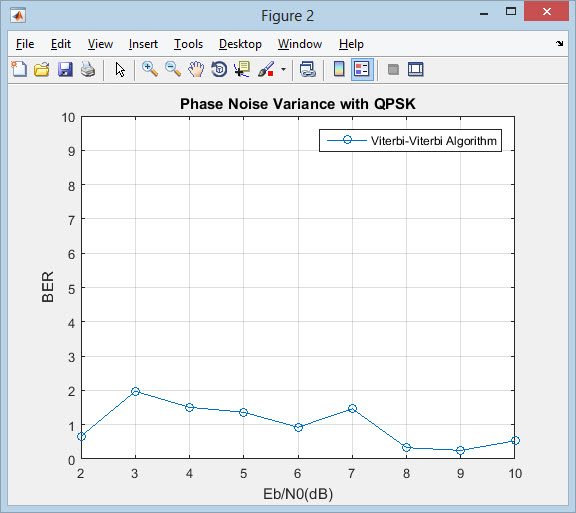
Task: Select the Zoom In magnifier tool
Action: point(150,69)
